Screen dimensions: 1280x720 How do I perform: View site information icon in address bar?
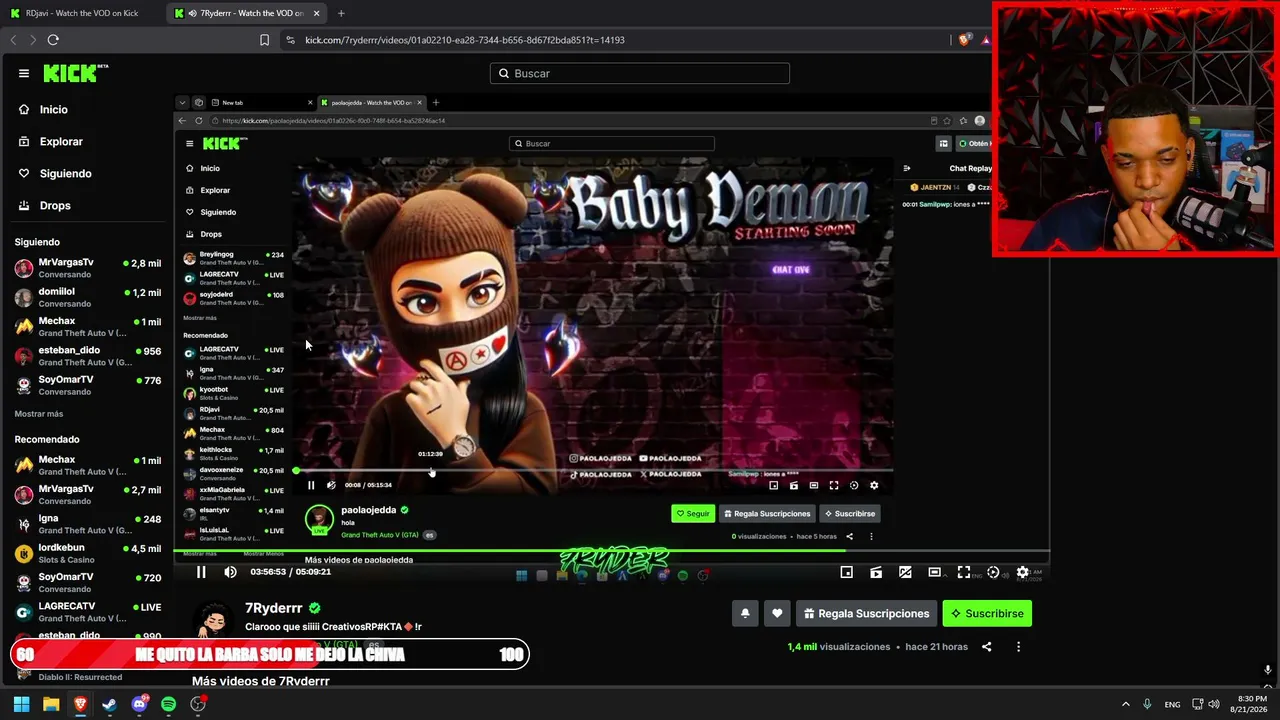[290, 40]
